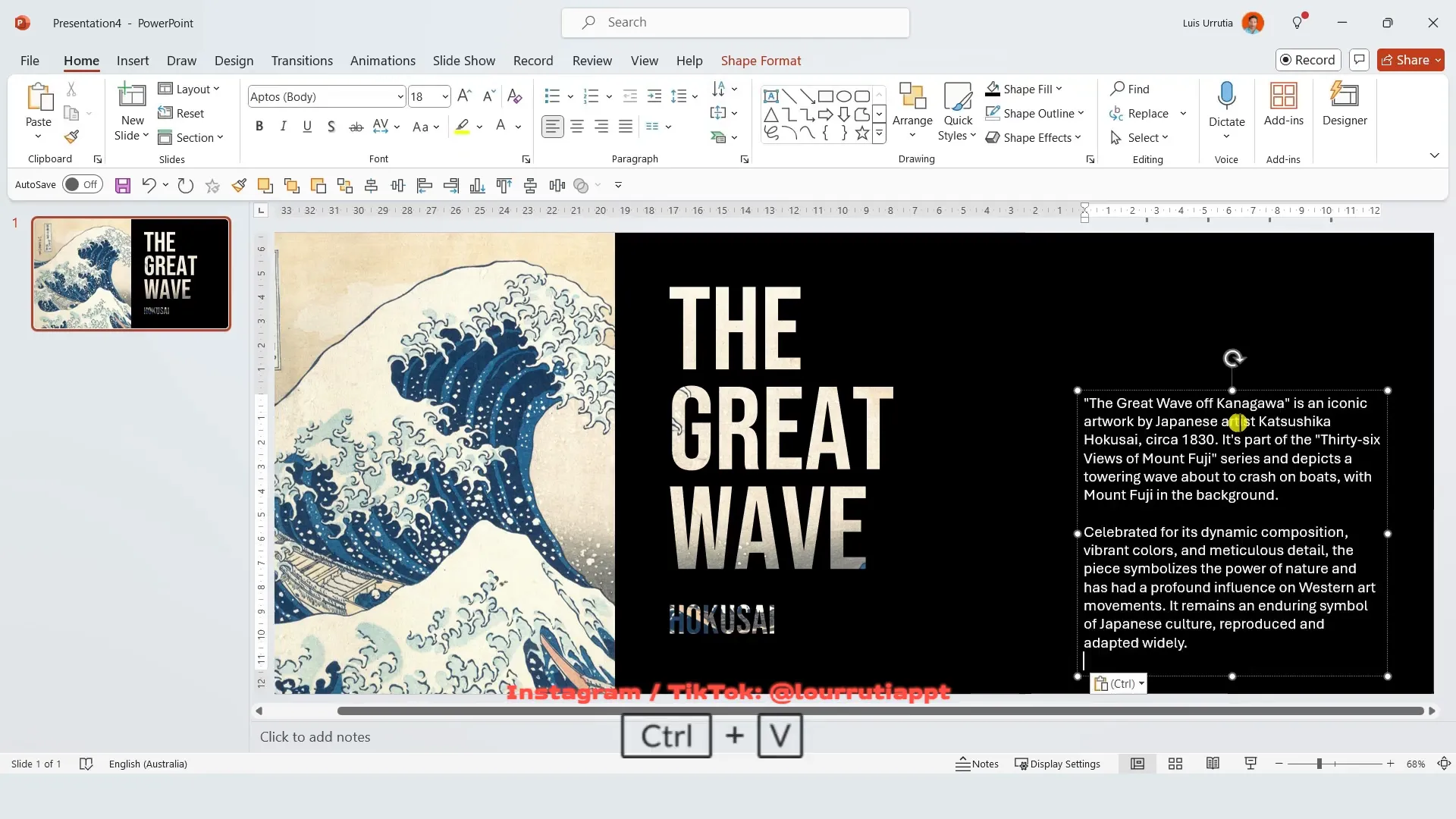Start slide show from status bar icon
Viewport: 1456px width, 819px height.
pyautogui.click(x=1250, y=764)
